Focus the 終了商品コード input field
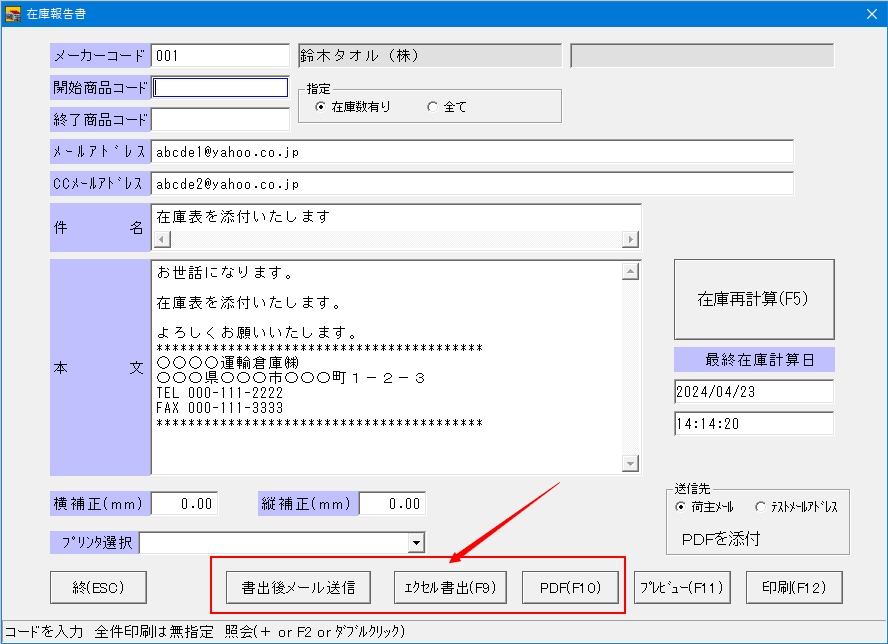Image resolution: width=888 pixels, height=644 pixels. (x=220, y=120)
